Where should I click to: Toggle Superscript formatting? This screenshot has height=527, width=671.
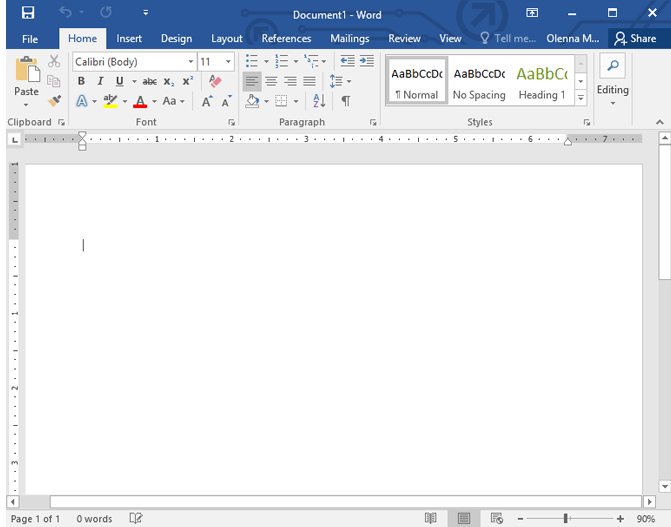[x=187, y=81]
